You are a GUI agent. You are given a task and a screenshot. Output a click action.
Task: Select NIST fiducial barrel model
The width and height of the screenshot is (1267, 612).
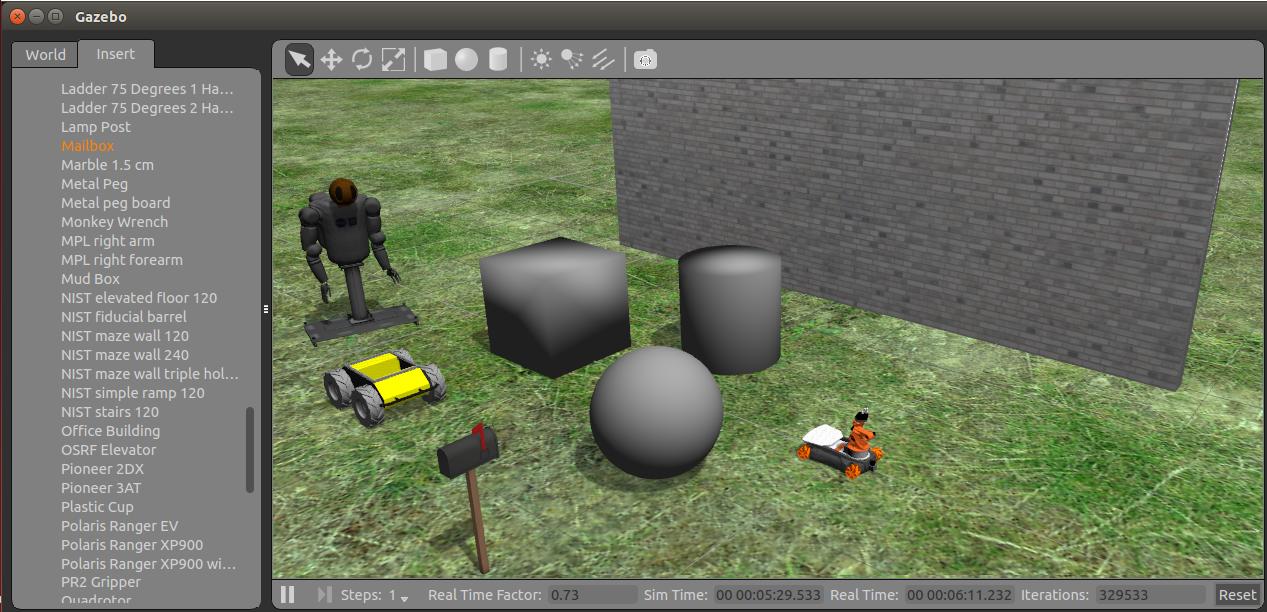point(124,316)
